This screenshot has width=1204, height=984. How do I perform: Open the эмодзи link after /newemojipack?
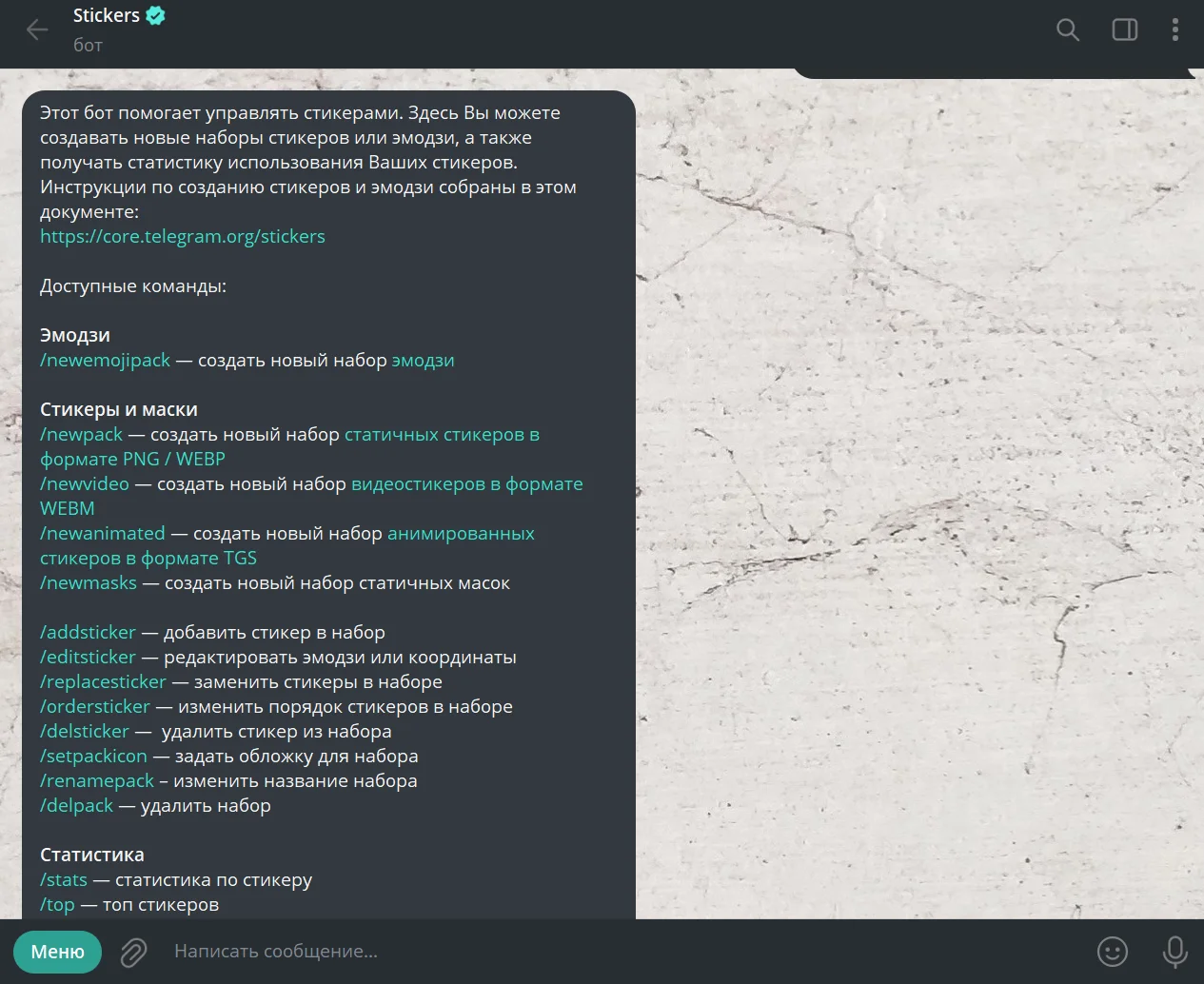tap(423, 360)
